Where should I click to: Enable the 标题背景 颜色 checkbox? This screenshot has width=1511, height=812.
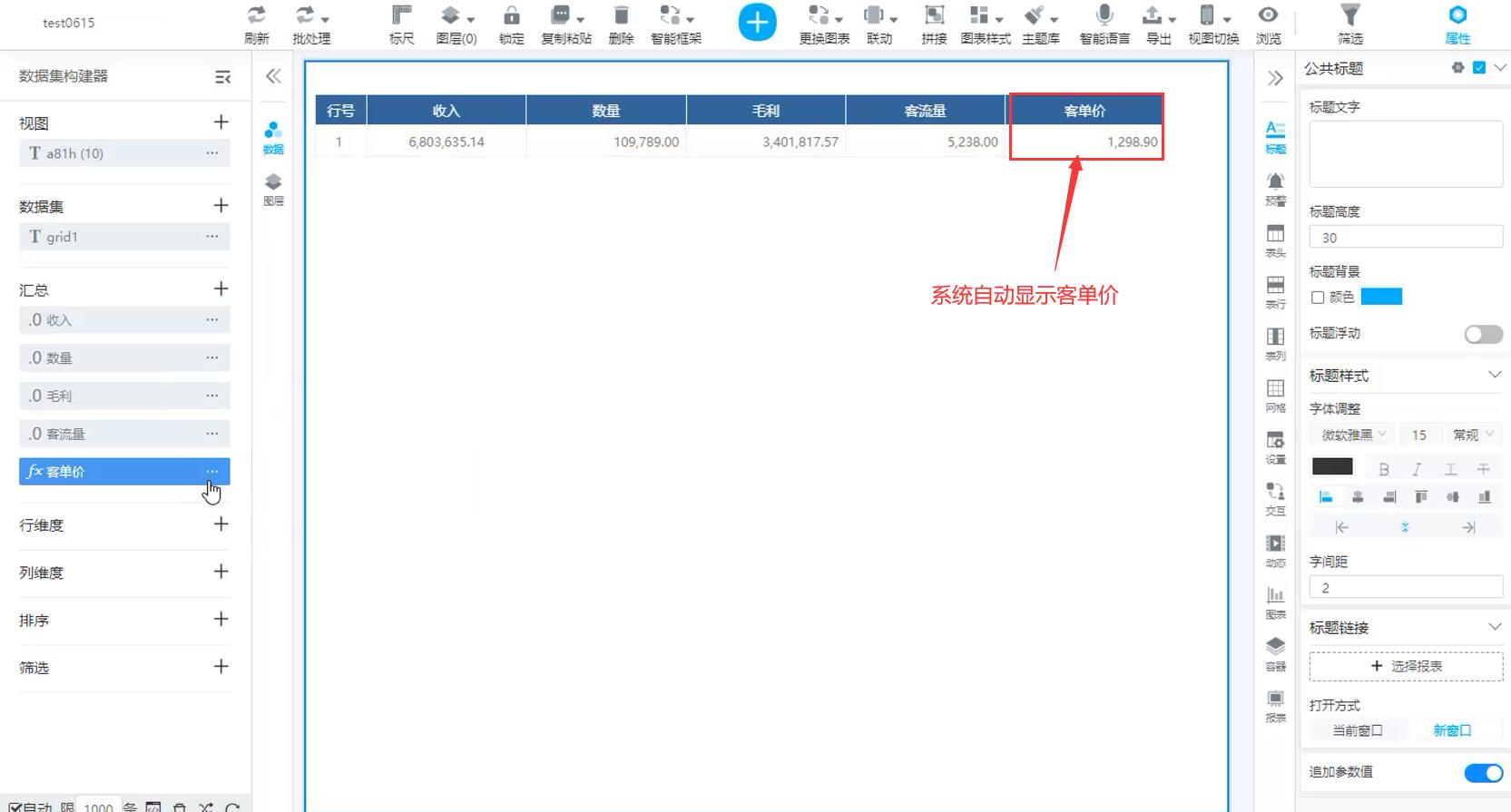1318,298
